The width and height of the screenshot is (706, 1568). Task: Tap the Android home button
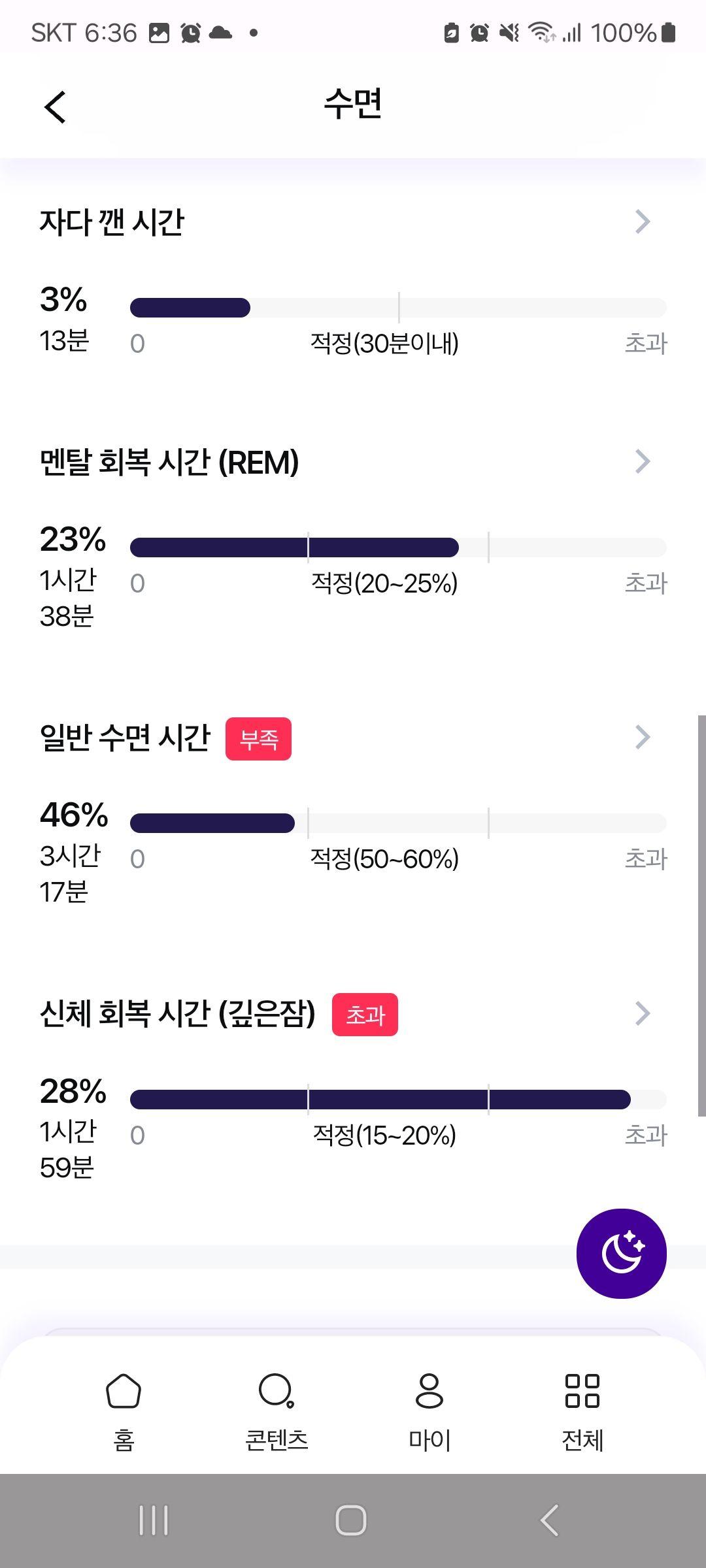pyautogui.click(x=351, y=1520)
